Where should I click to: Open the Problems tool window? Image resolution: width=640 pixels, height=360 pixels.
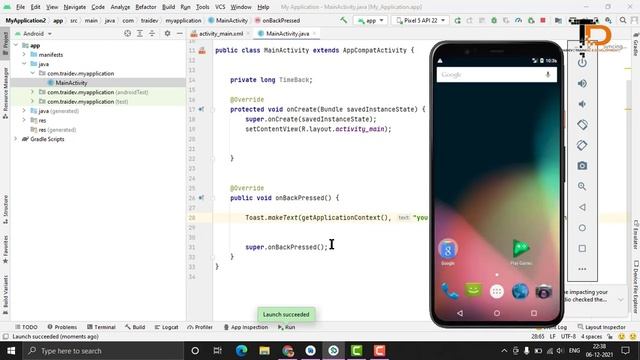(62, 327)
